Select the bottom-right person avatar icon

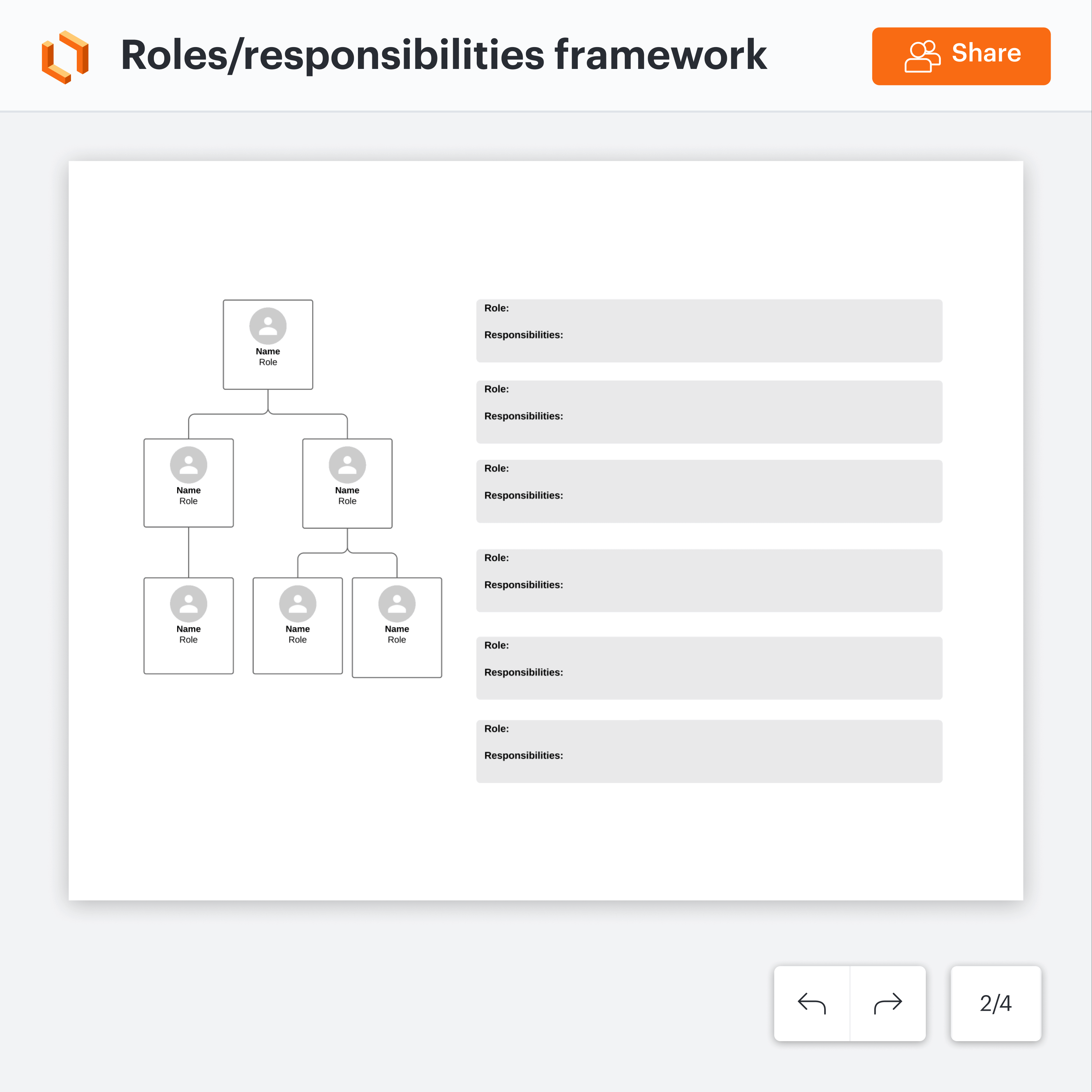[x=397, y=604]
